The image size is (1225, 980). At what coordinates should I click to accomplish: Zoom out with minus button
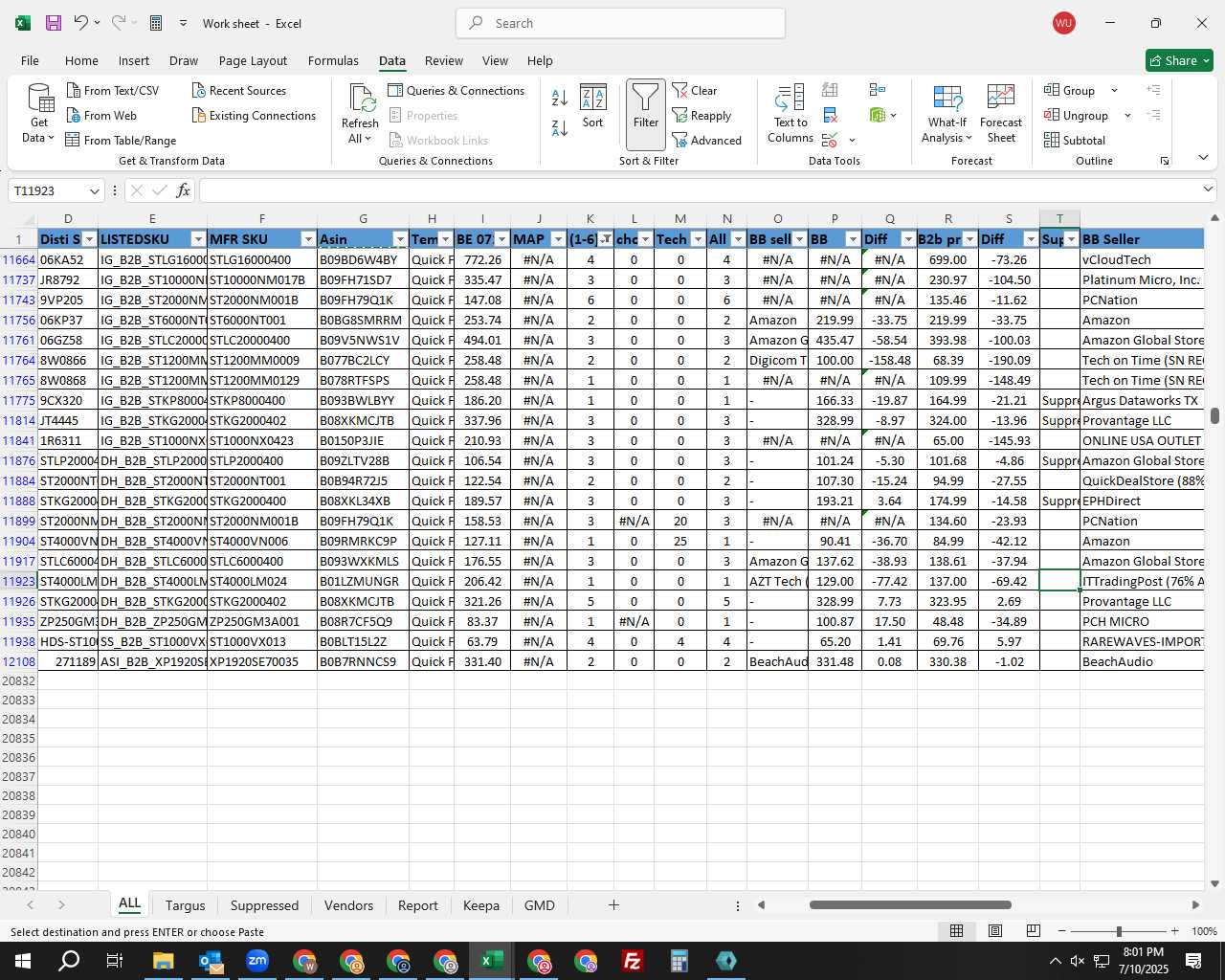(1062, 931)
